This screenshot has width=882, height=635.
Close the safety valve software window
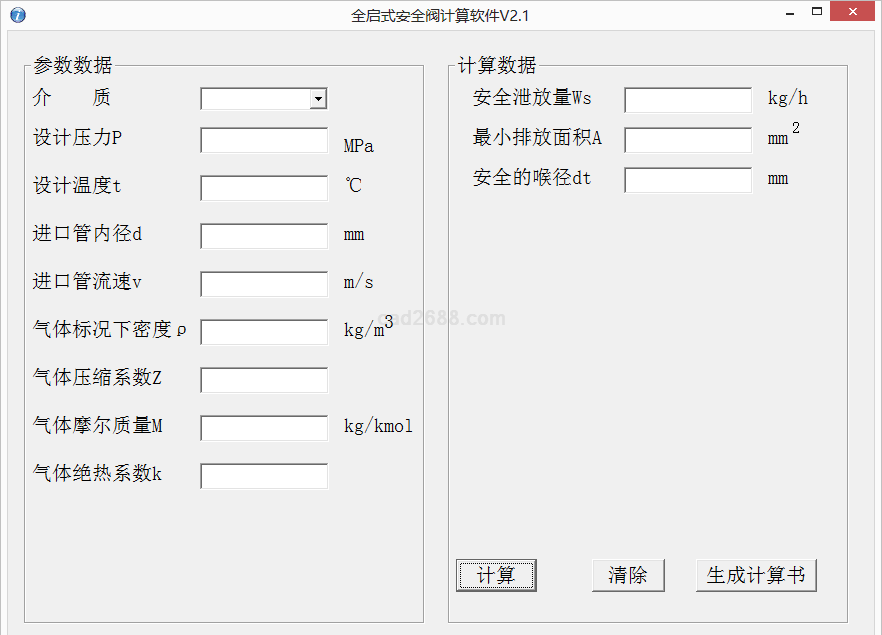(x=853, y=13)
